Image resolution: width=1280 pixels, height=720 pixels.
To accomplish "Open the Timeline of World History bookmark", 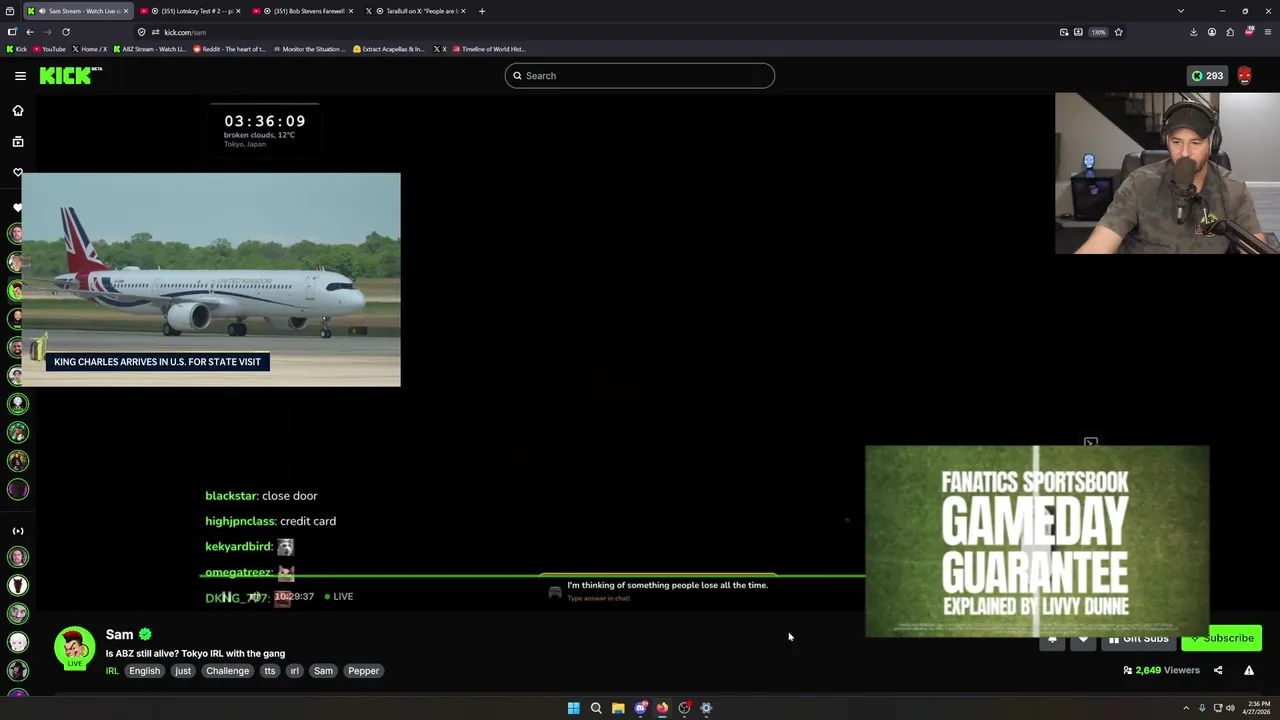I will 489,49.
